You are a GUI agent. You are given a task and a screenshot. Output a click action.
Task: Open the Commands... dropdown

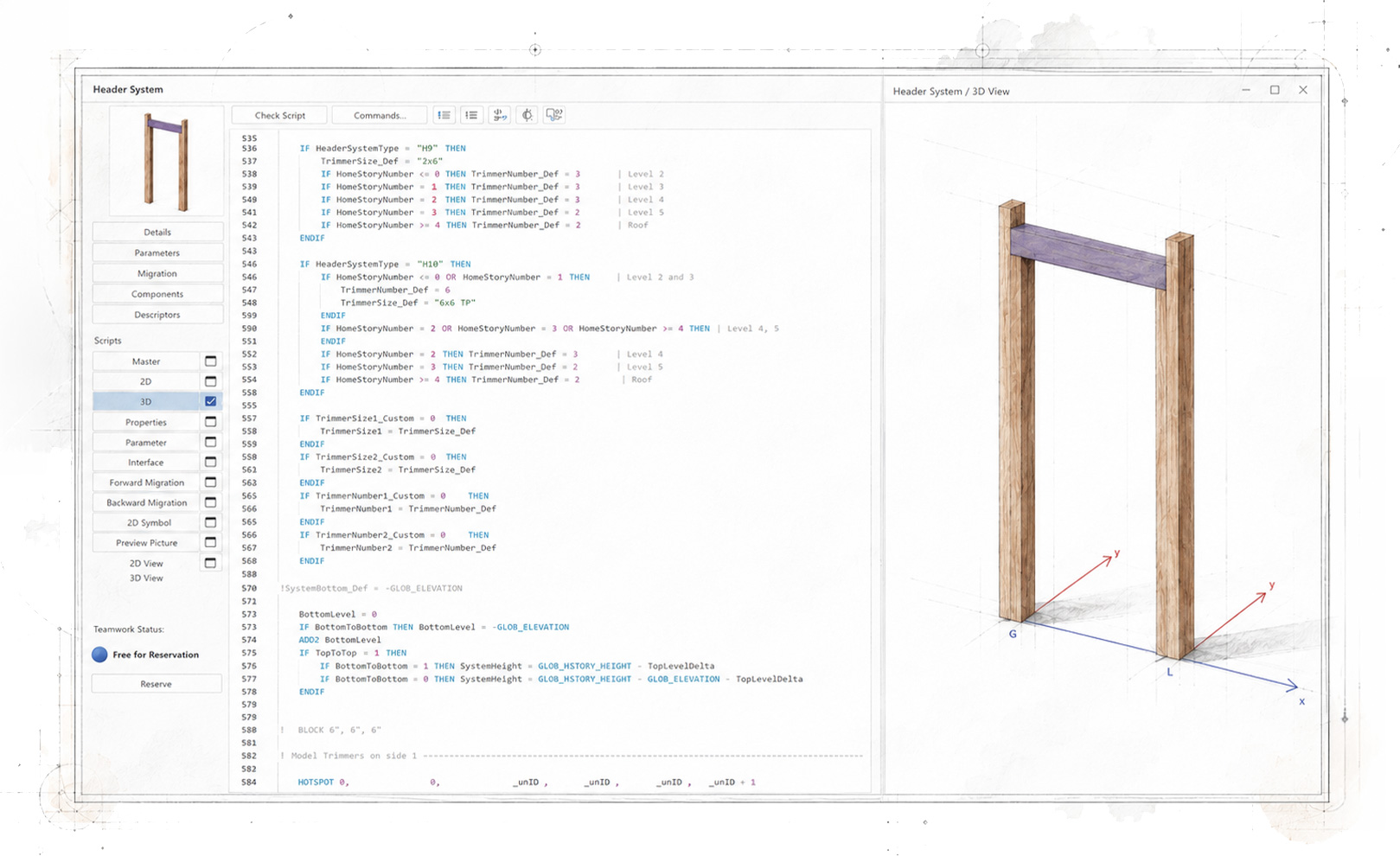(x=379, y=115)
